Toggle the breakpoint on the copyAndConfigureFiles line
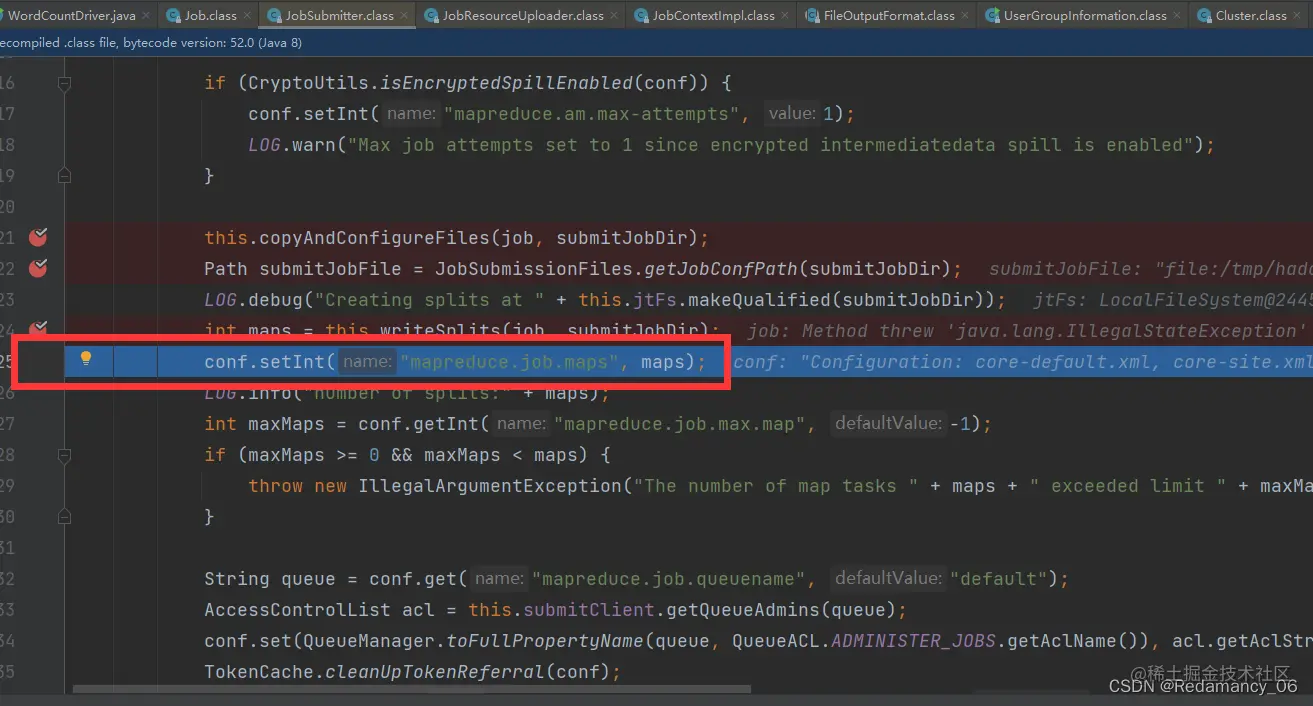The height and width of the screenshot is (706, 1313). [38, 238]
